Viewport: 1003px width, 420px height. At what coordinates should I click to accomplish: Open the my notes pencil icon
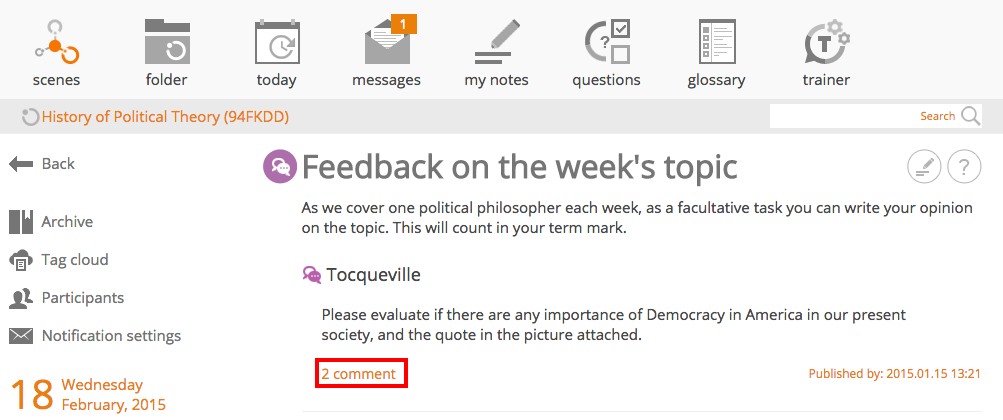click(x=496, y=42)
